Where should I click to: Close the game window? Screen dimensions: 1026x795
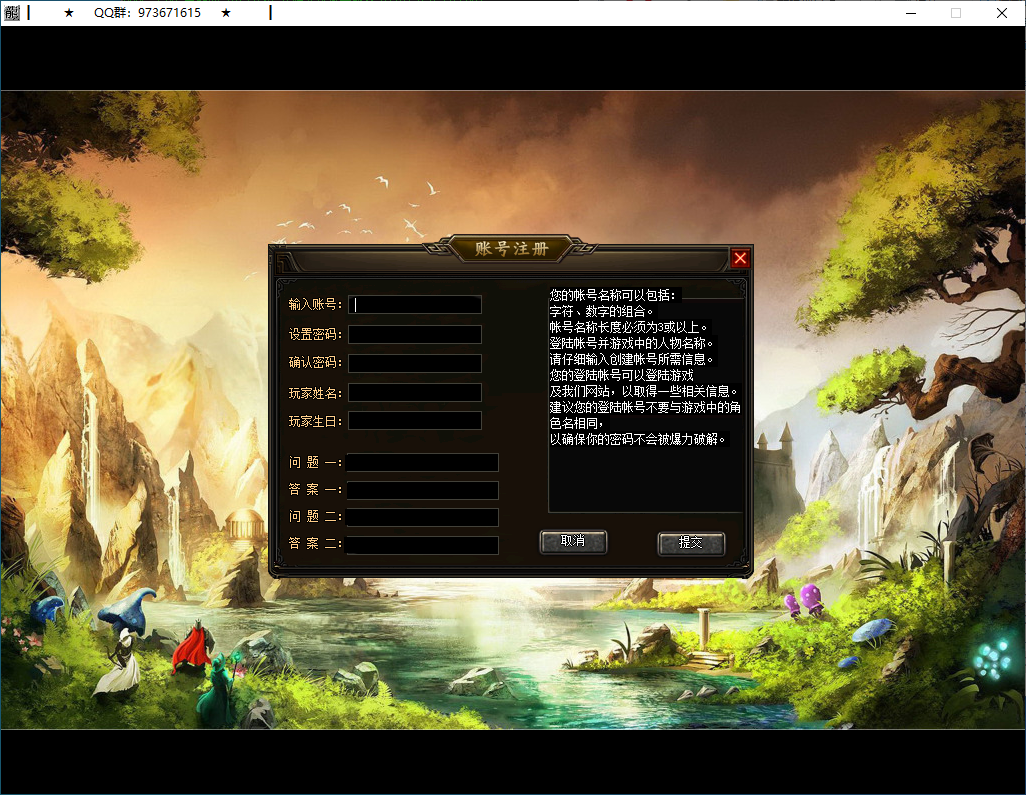(1002, 13)
